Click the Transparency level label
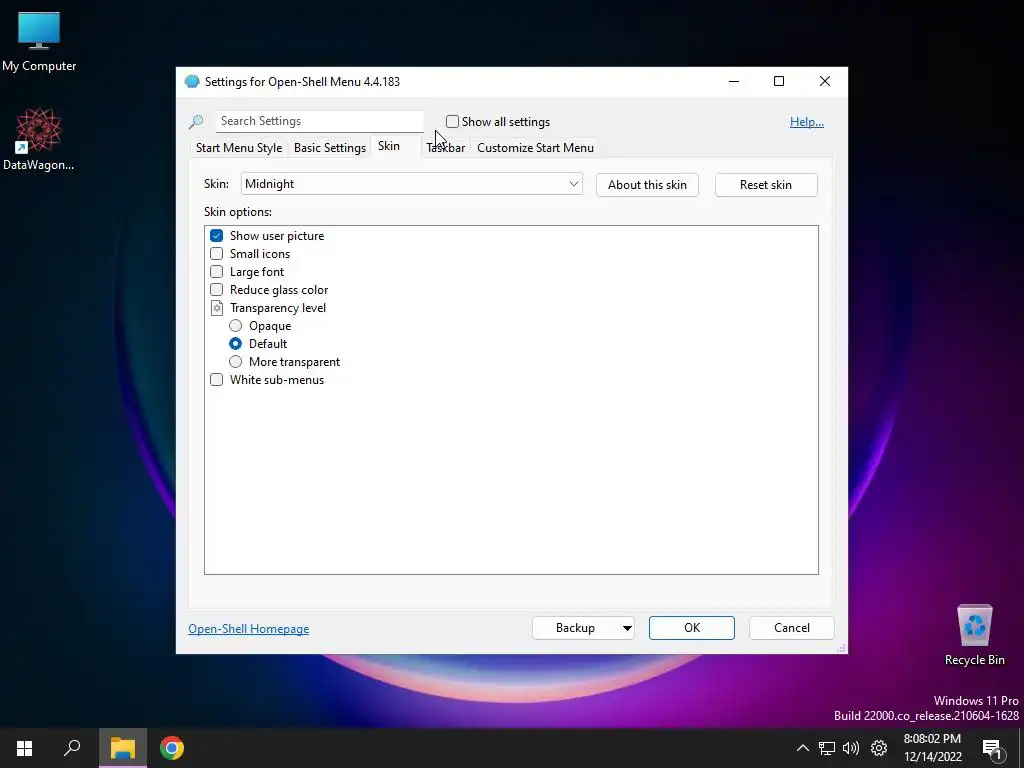1024x768 pixels. [278, 308]
